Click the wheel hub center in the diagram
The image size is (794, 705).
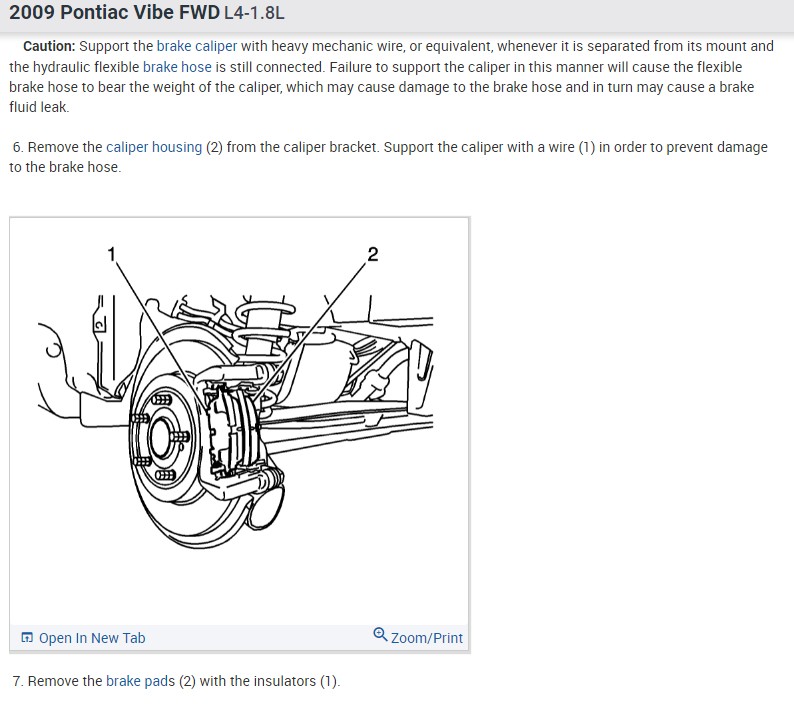162,437
